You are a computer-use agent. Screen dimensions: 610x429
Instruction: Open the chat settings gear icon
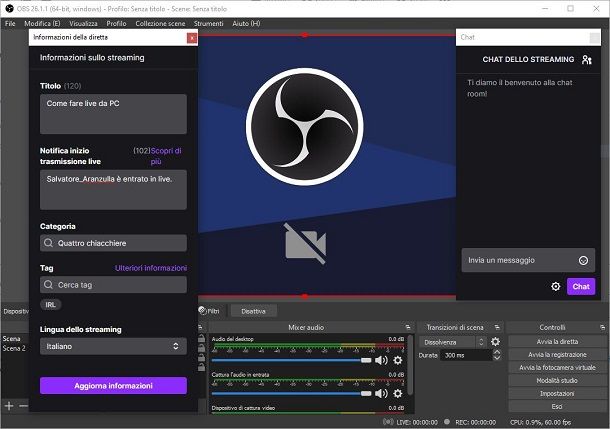556,287
